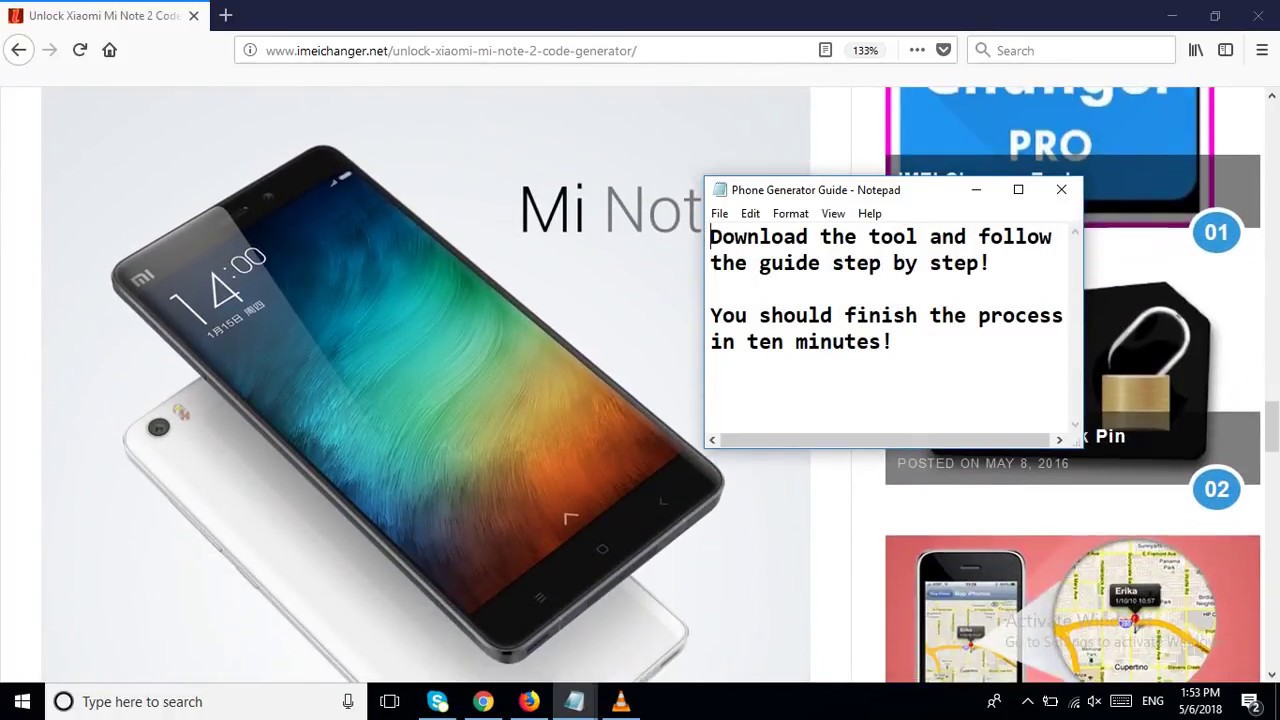
Task: Switch to Firefox in the taskbar
Action: pyautogui.click(x=529, y=702)
